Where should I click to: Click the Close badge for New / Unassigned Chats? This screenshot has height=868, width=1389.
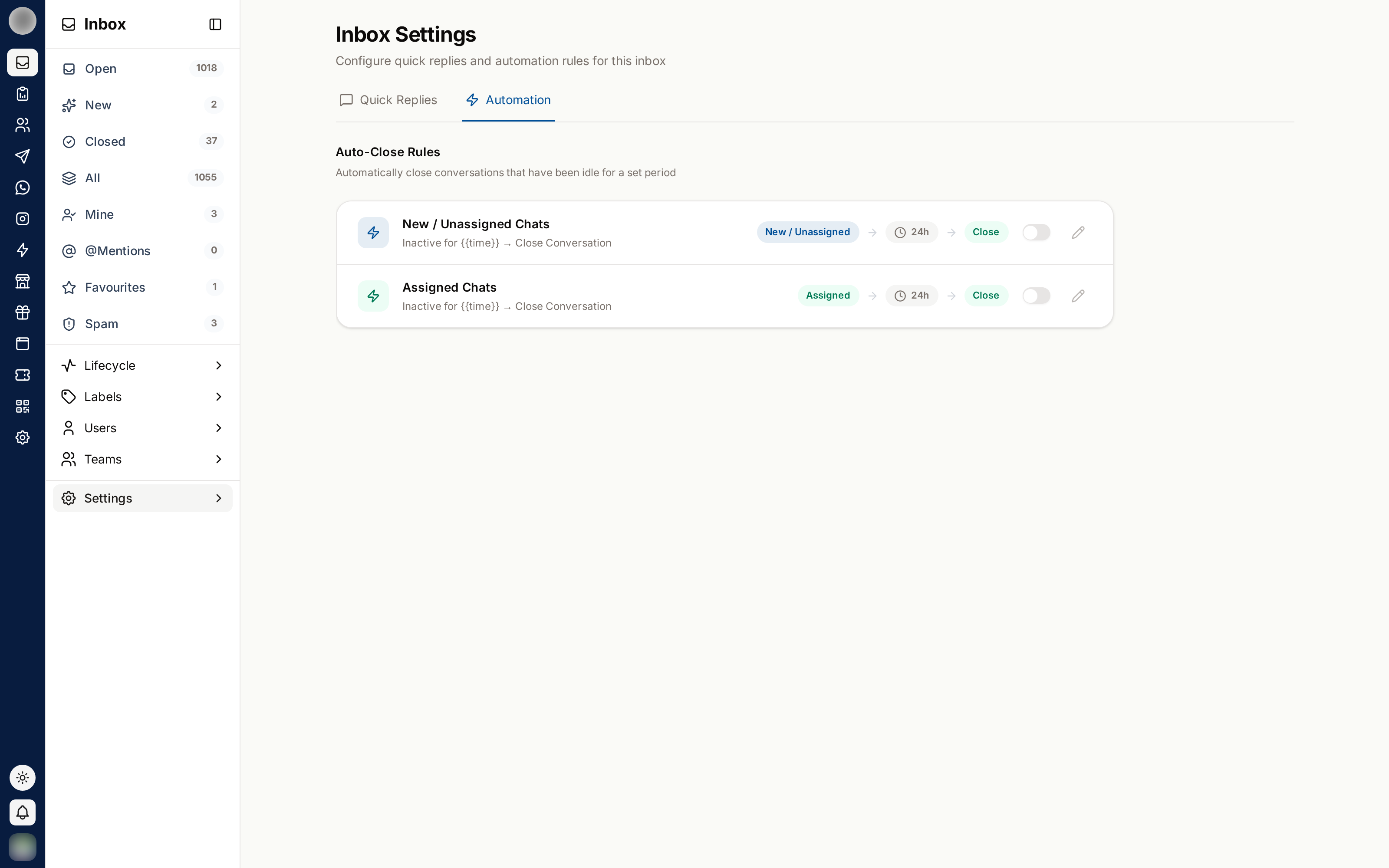click(985, 233)
